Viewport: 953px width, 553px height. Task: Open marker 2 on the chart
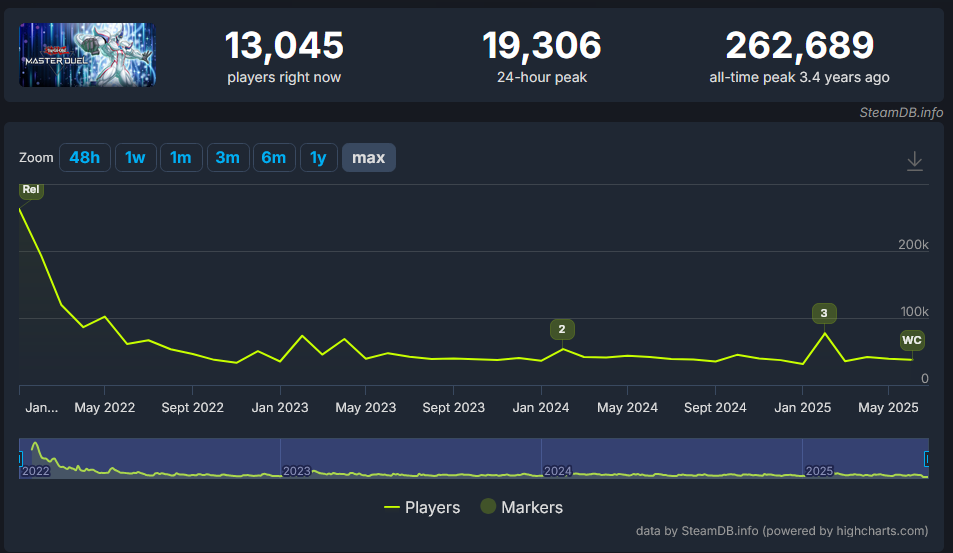point(562,329)
